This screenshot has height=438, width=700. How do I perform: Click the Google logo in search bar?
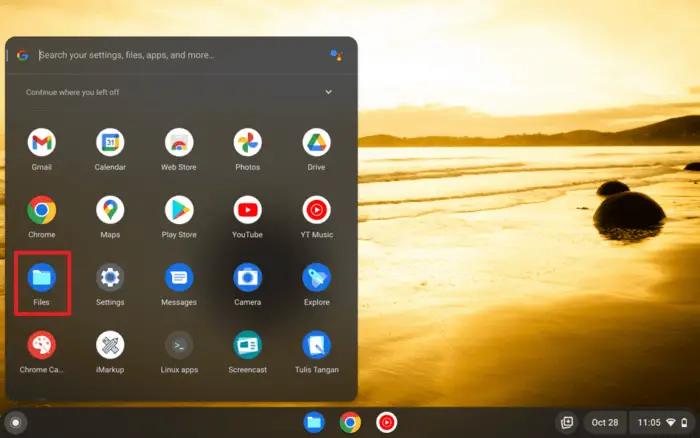coord(23,55)
